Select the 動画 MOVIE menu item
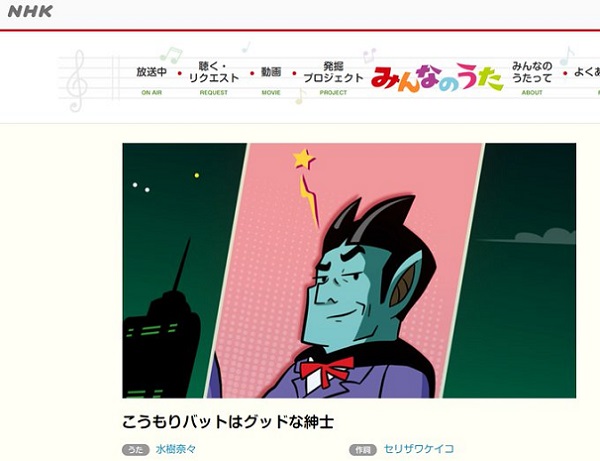The height and width of the screenshot is (461, 600). coord(271,79)
